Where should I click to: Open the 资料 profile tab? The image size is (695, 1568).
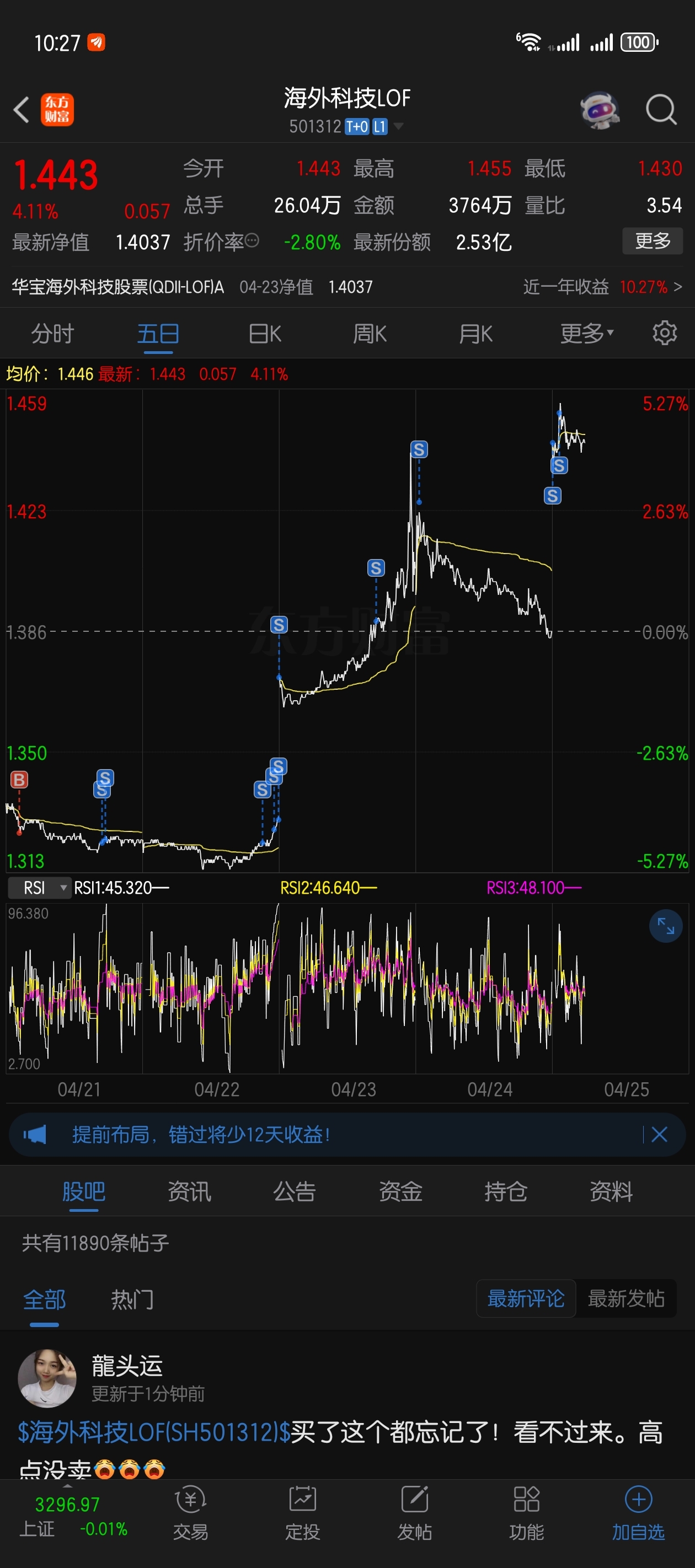[612, 1191]
